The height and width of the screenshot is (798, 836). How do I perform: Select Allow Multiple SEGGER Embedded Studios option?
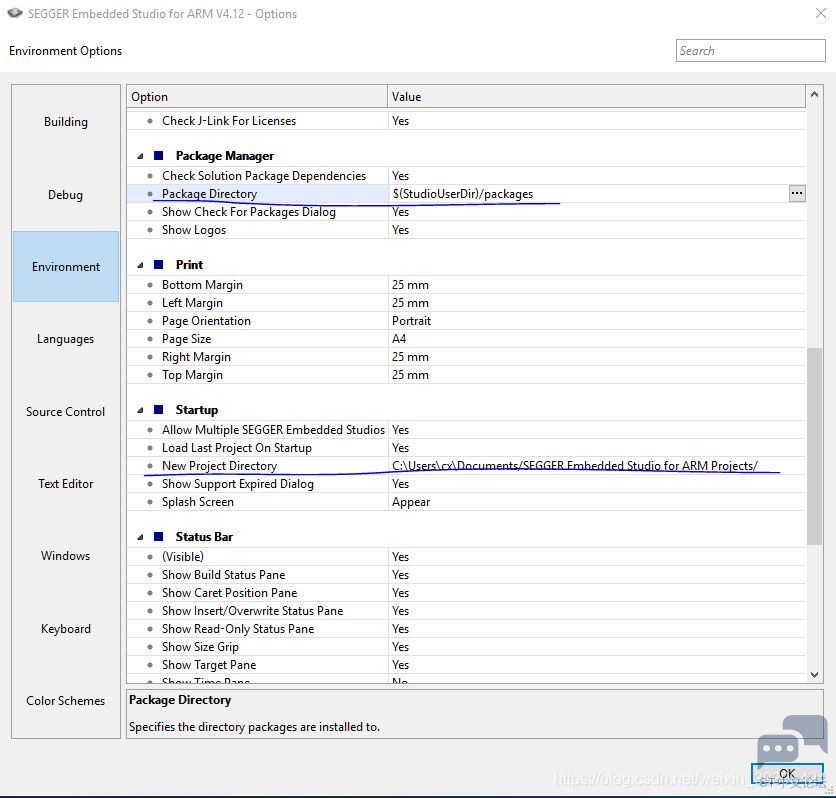point(273,430)
